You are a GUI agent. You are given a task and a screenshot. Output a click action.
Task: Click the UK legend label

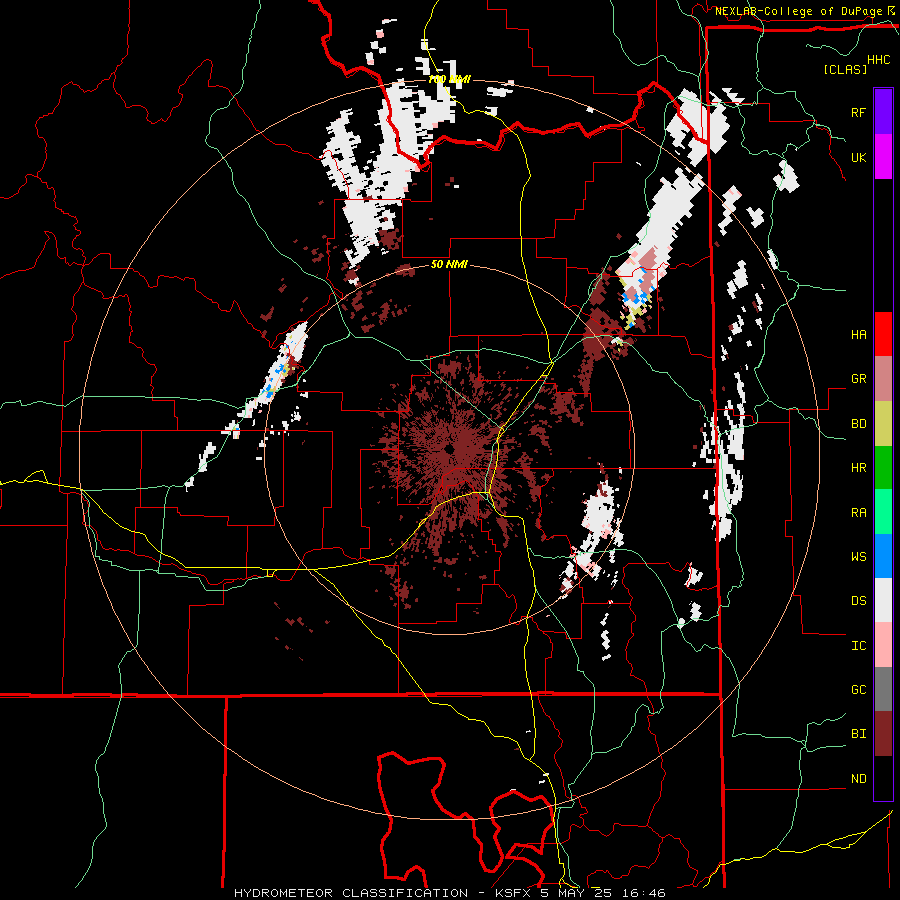858,157
